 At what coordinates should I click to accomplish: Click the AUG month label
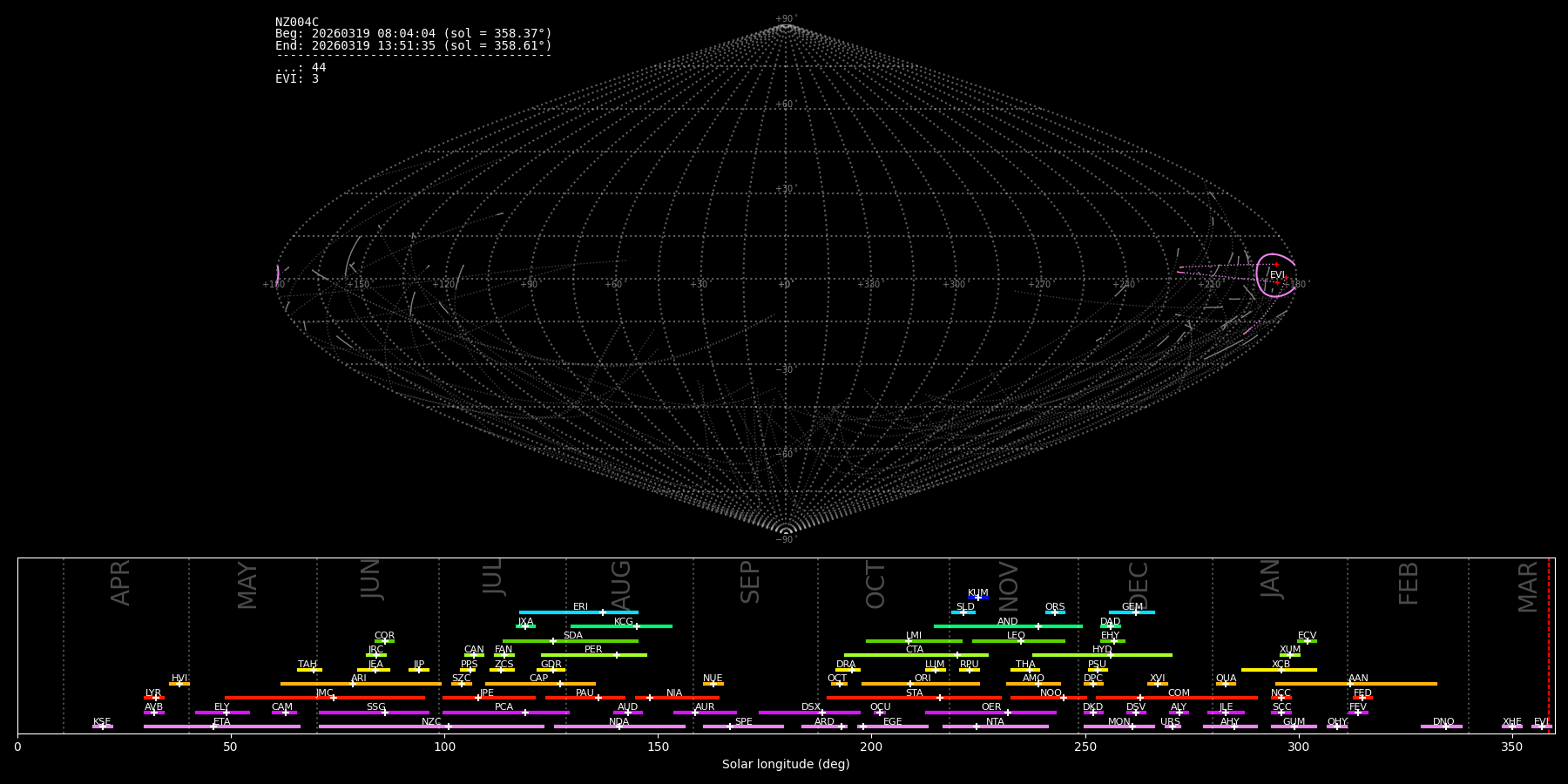point(621,584)
